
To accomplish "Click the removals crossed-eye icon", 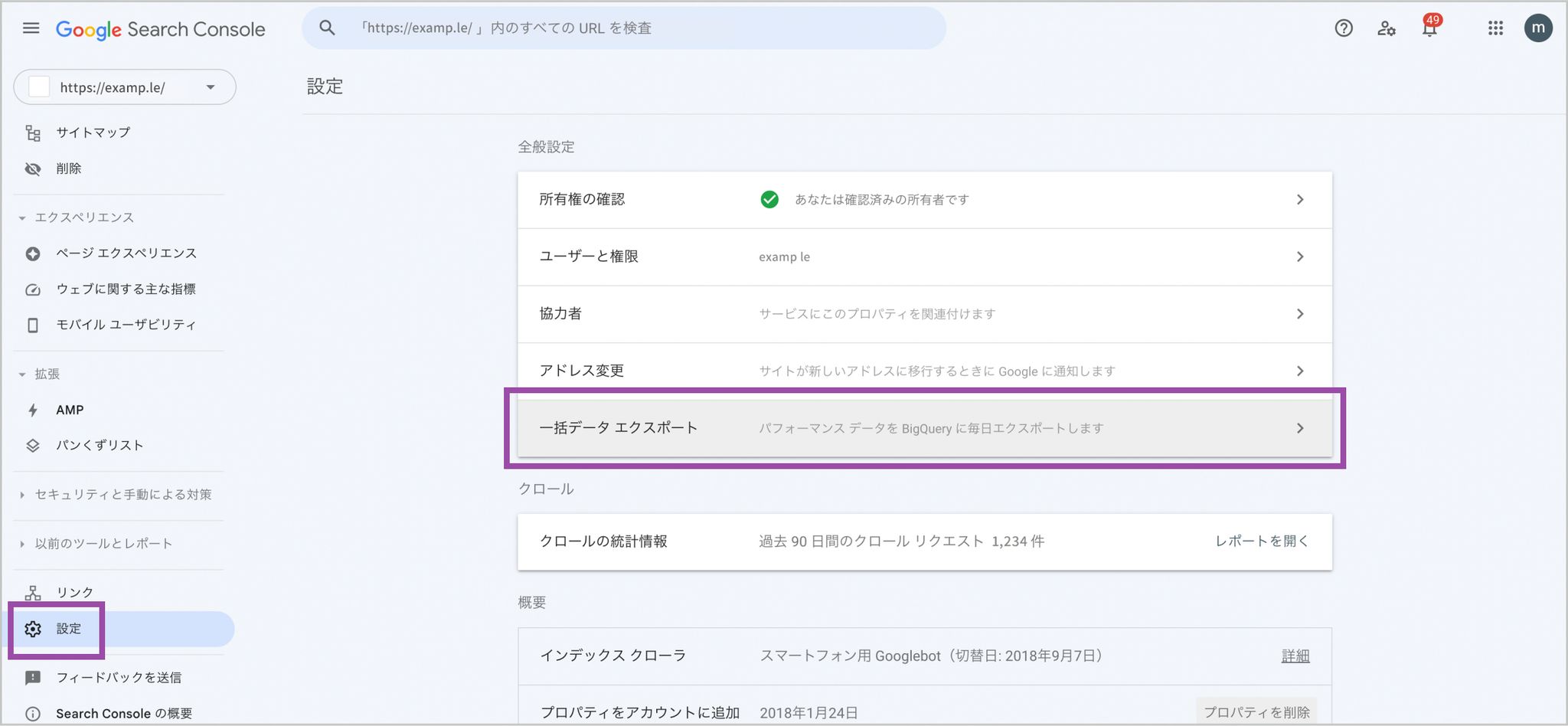I will click(33, 168).
